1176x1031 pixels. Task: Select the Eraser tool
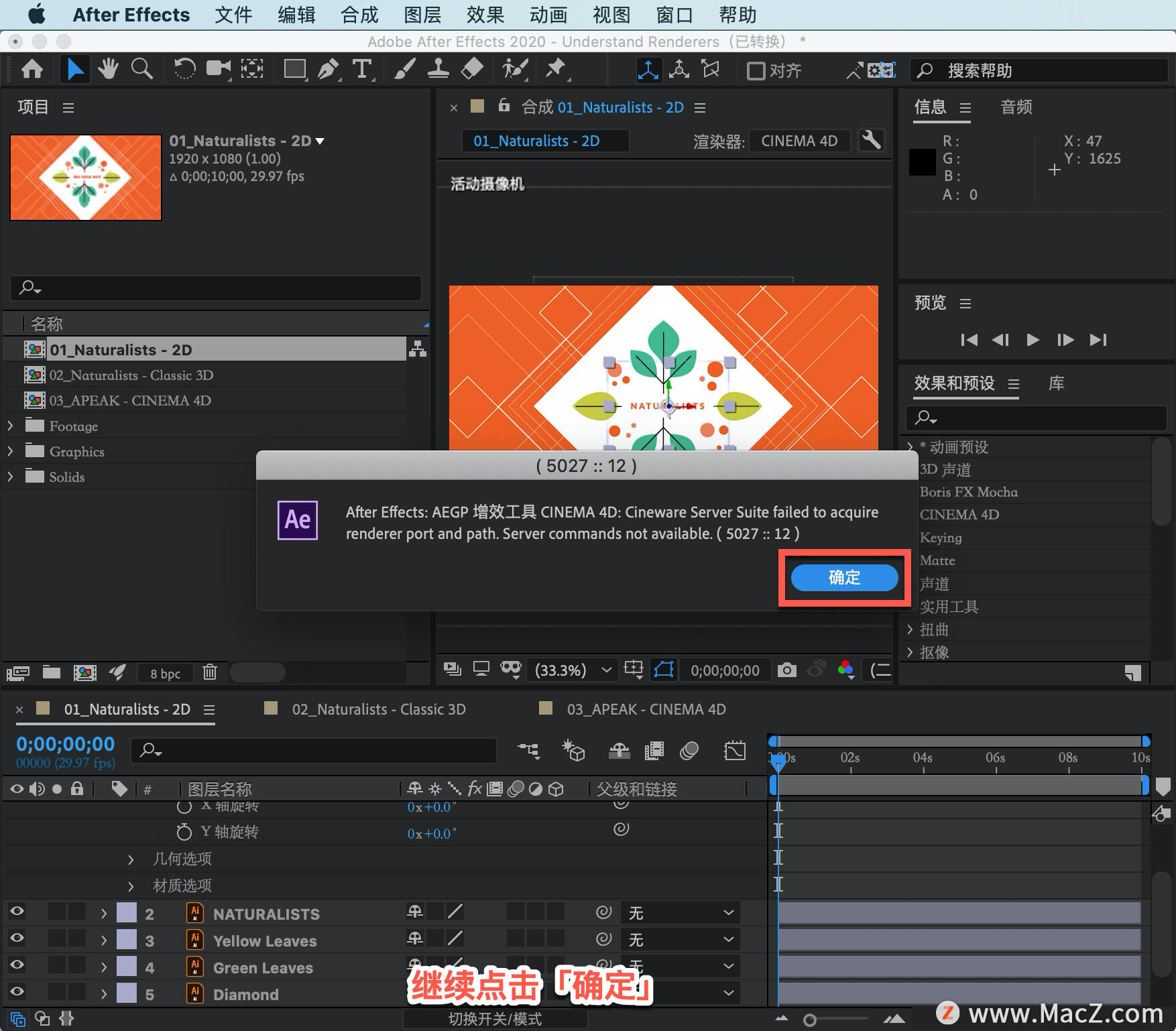point(473,69)
